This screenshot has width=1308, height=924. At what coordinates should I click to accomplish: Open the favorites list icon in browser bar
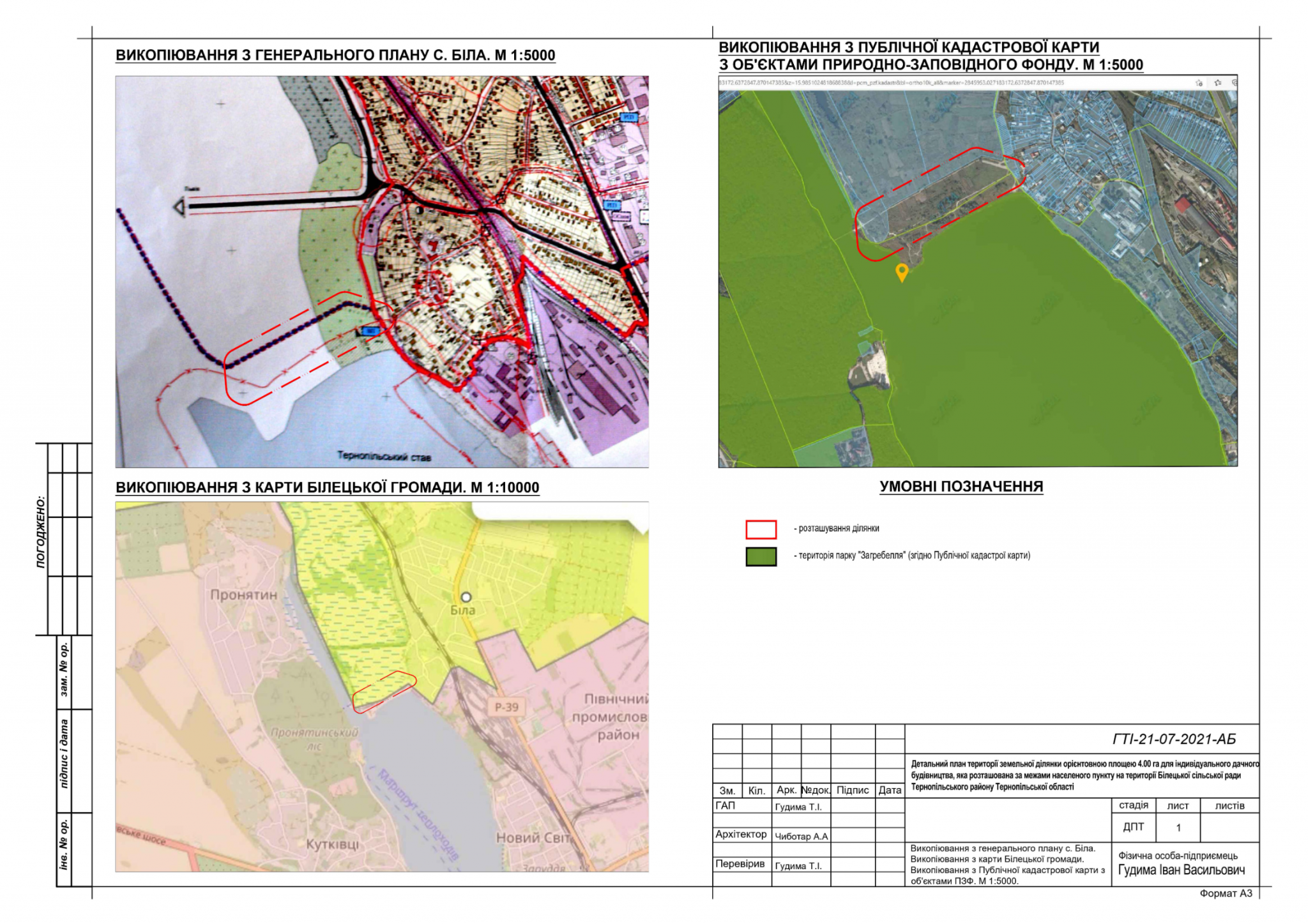click(x=1218, y=83)
